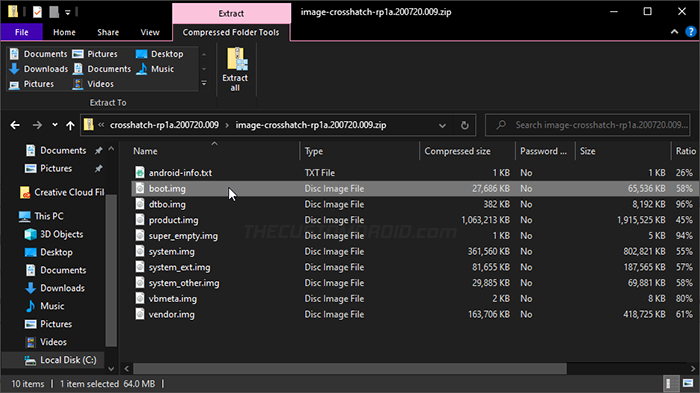
Task: Go up one folder level
Action: click(70, 125)
